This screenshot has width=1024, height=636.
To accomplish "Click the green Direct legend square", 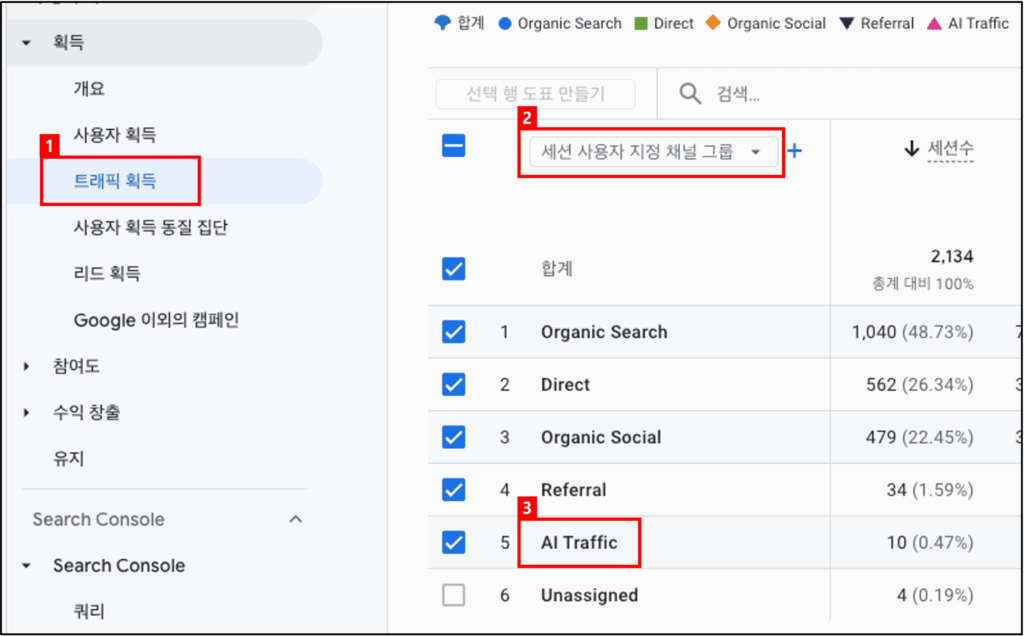I will click(x=642, y=23).
